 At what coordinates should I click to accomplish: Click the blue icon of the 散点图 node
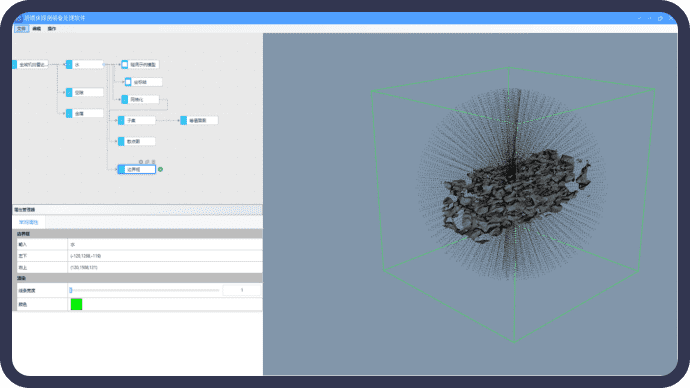[x=121, y=141]
